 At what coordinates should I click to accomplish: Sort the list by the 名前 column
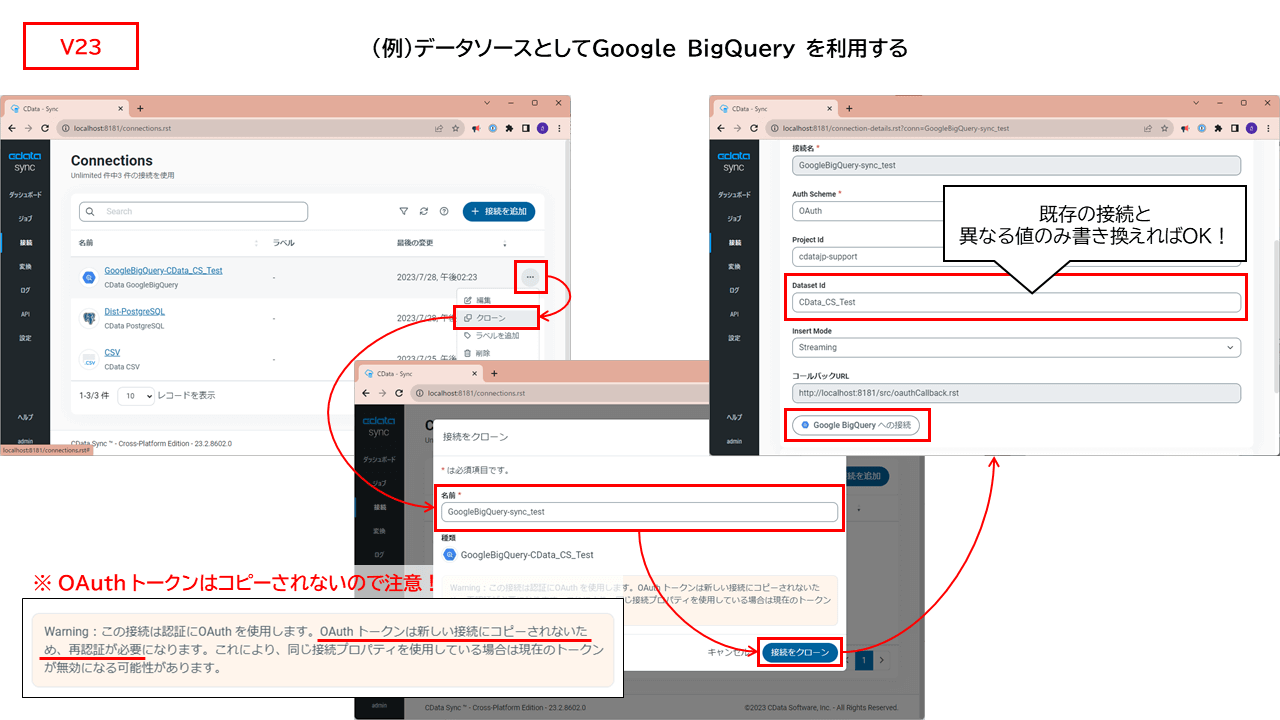pyautogui.click(x=88, y=243)
